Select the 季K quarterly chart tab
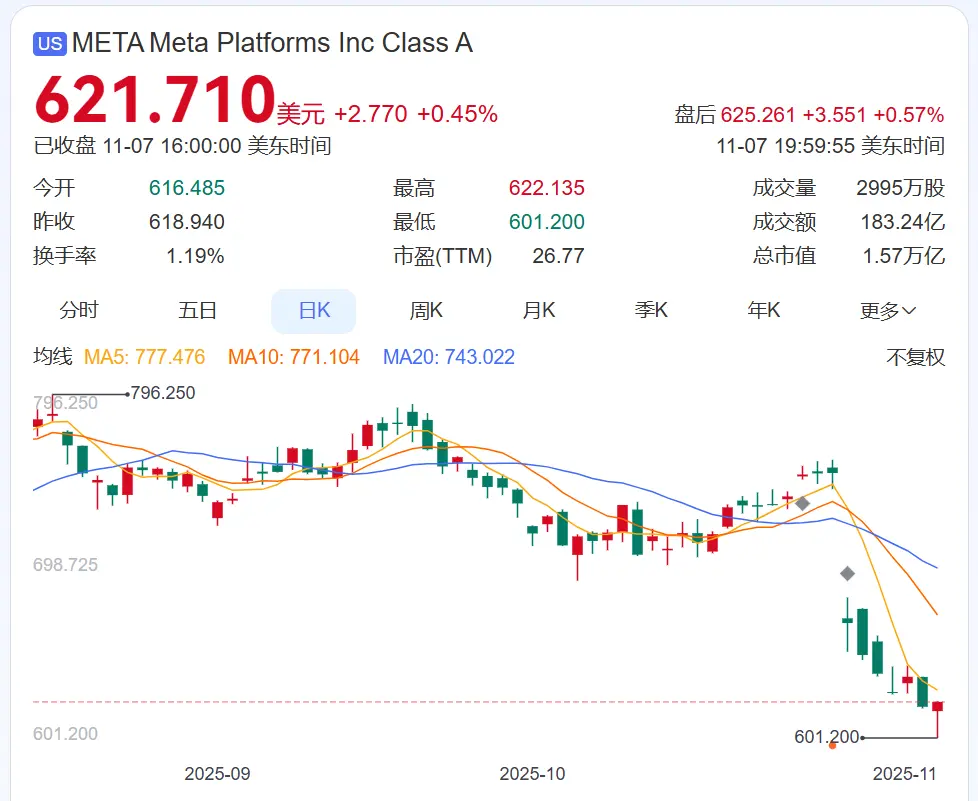The height and width of the screenshot is (801, 978). [651, 311]
